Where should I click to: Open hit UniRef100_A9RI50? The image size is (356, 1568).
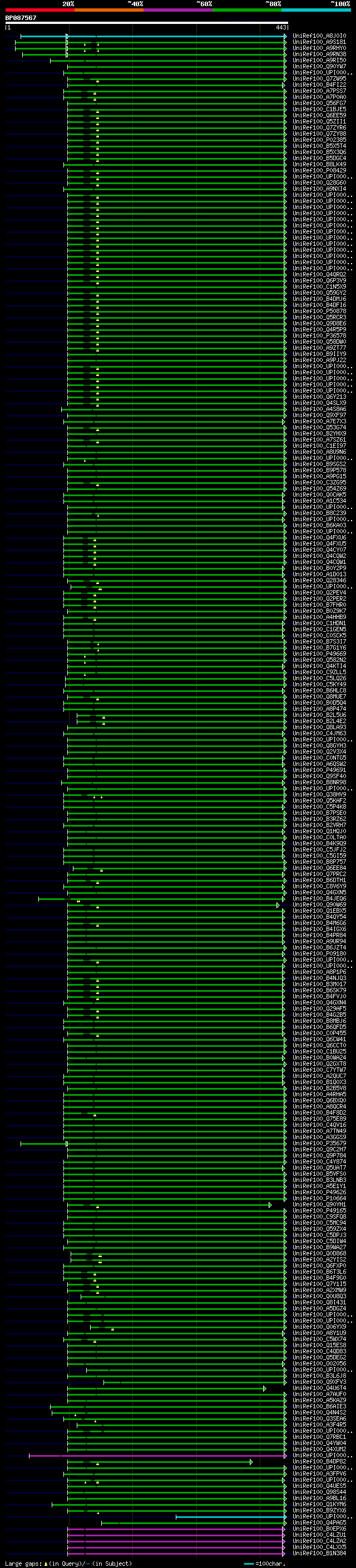[x=319, y=60]
